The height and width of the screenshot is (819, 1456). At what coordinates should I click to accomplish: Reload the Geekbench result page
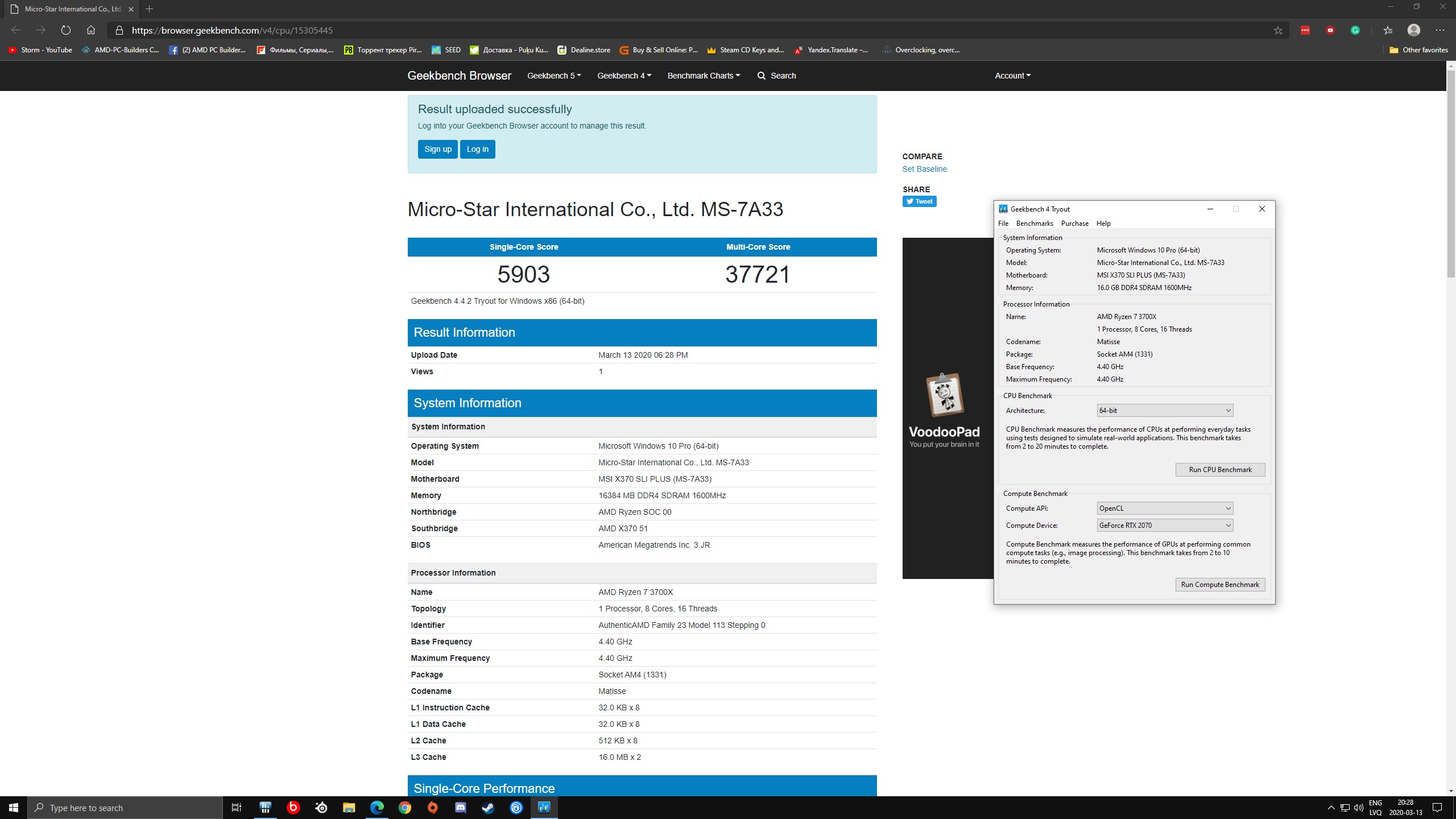click(x=66, y=30)
